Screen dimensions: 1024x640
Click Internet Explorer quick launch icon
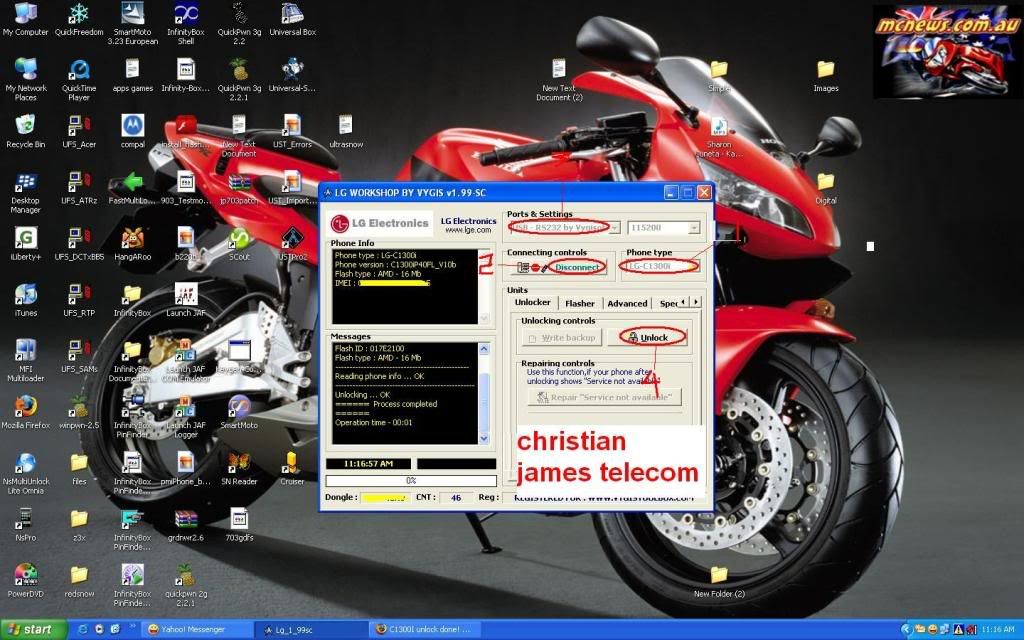83,630
